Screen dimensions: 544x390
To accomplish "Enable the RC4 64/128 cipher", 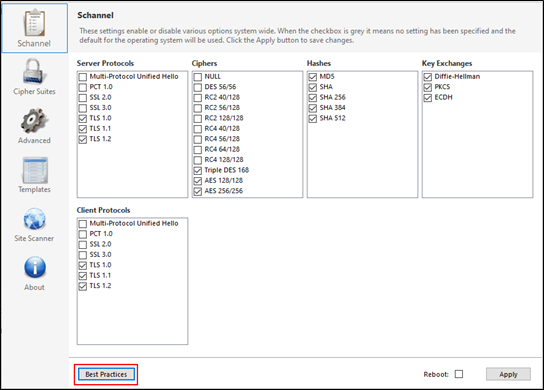I will click(x=198, y=150).
